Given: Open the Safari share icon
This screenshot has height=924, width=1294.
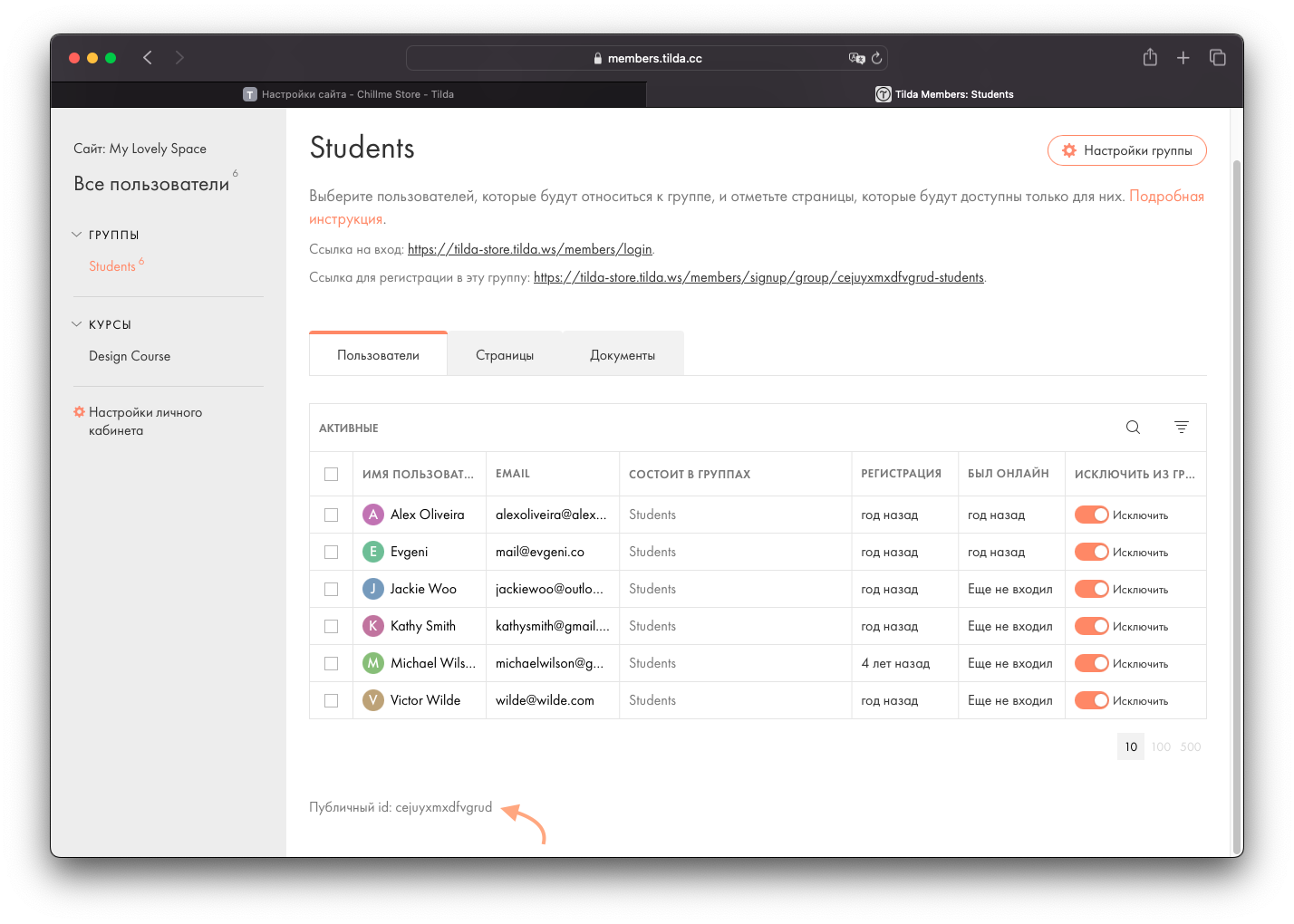Looking at the screenshot, I should pos(1150,58).
